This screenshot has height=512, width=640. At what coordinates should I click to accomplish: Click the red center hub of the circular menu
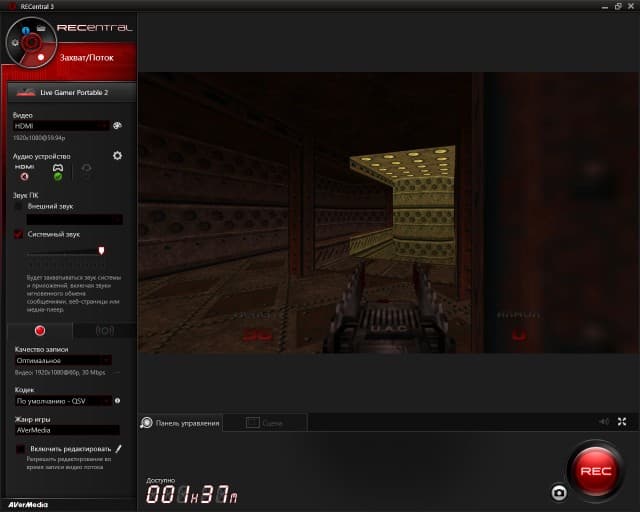point(31,42)
